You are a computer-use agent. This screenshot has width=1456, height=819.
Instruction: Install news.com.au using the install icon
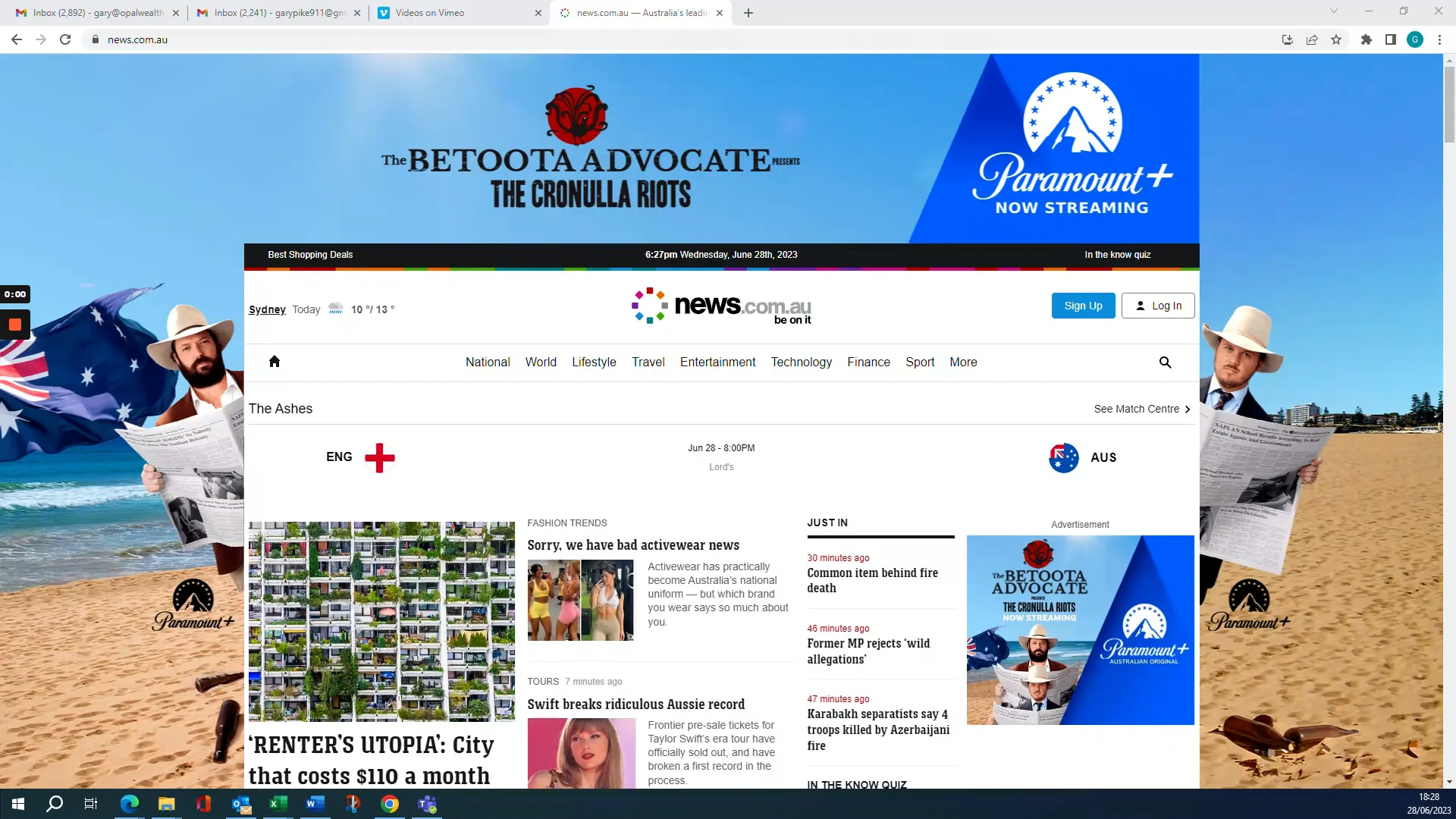1287,39
